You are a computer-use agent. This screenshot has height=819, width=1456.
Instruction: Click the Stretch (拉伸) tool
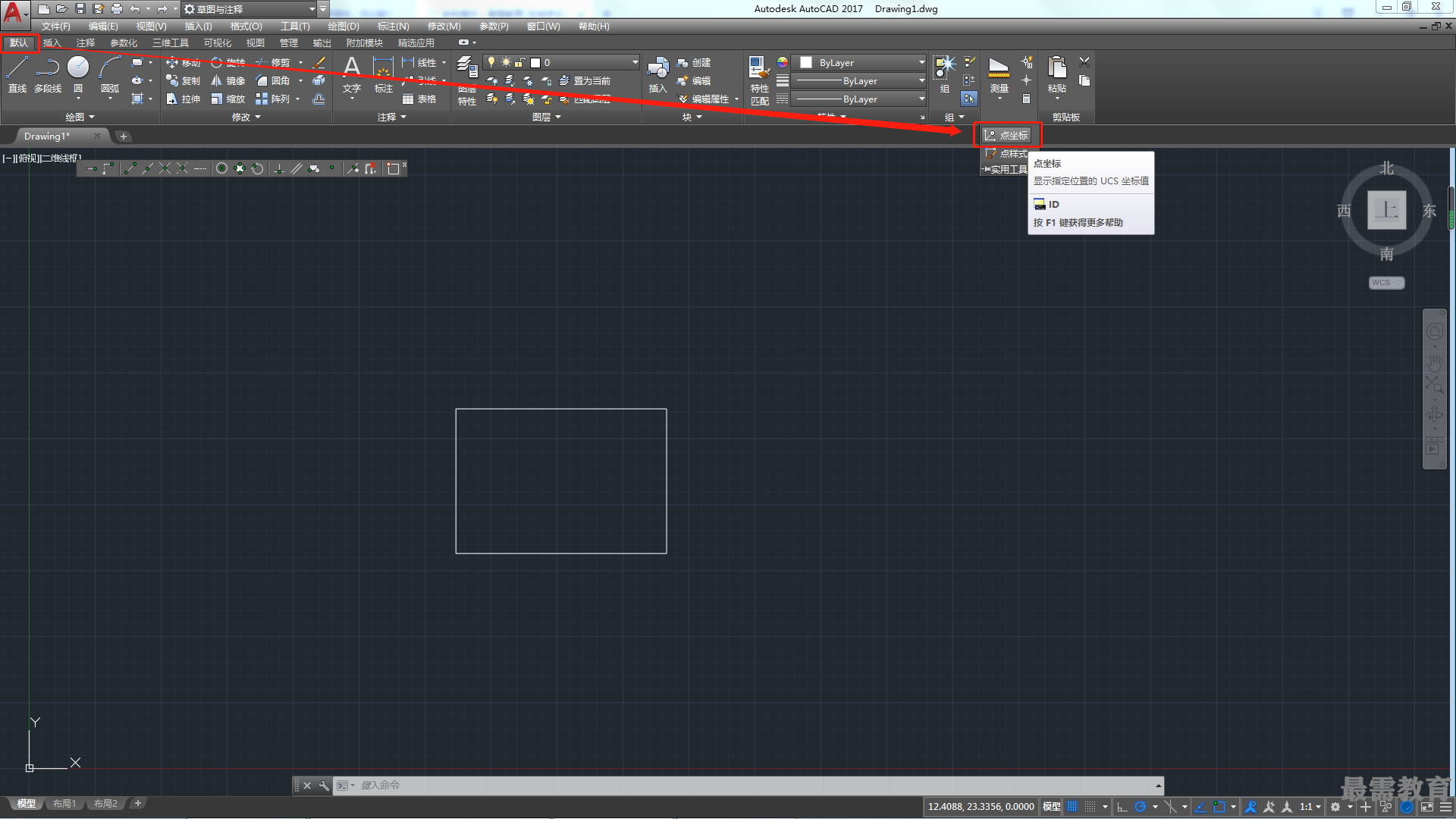(x=184, y=99)
